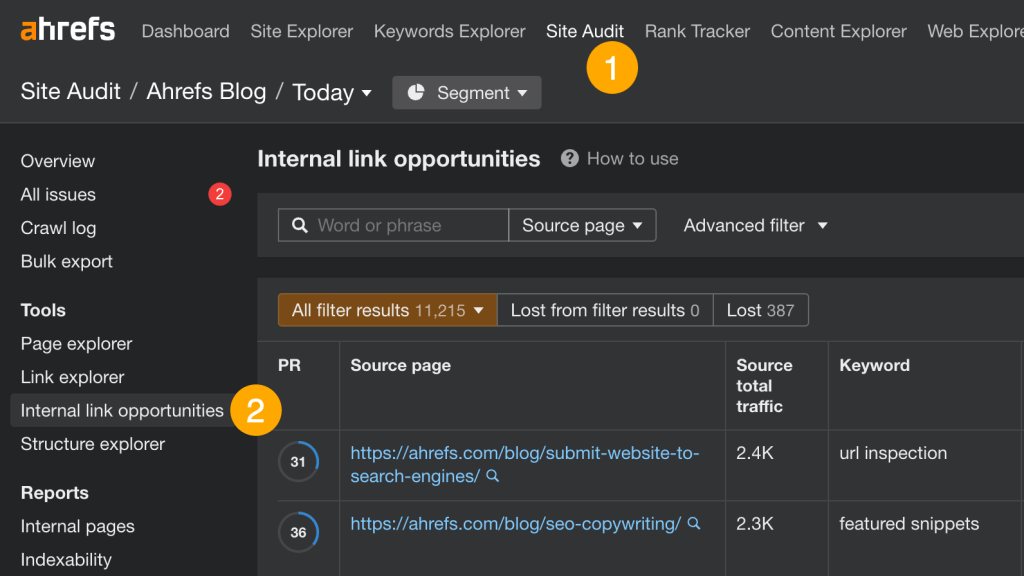Open Site Explorer in the top menu
This screenshot has width=1024, height=576.
tap(301, 31)
